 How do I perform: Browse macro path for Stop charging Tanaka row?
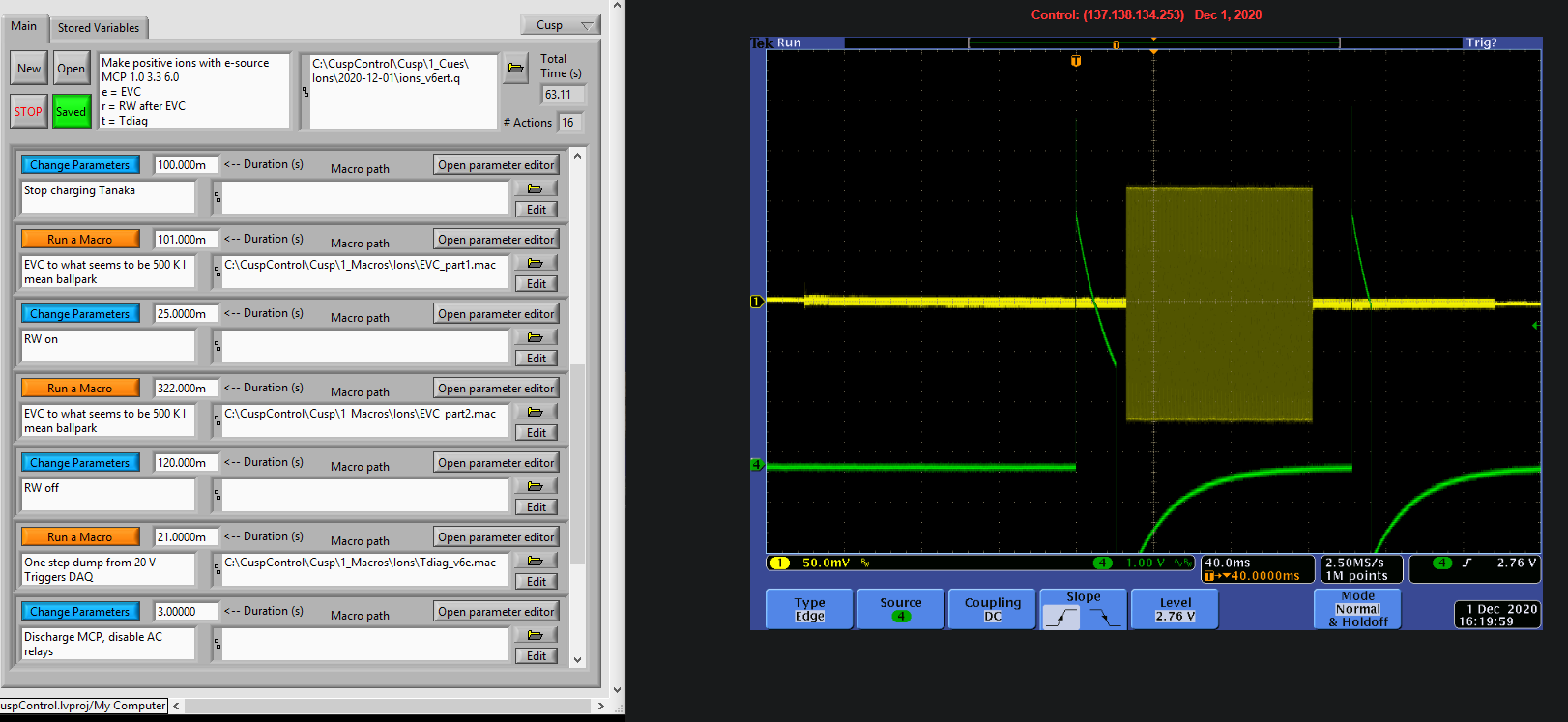pos(536,188)
